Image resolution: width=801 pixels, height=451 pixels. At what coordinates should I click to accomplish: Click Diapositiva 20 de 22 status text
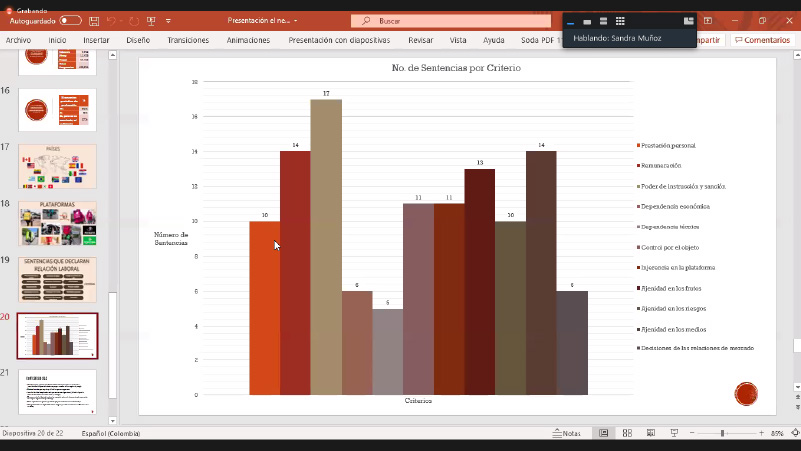pos(33,433)
